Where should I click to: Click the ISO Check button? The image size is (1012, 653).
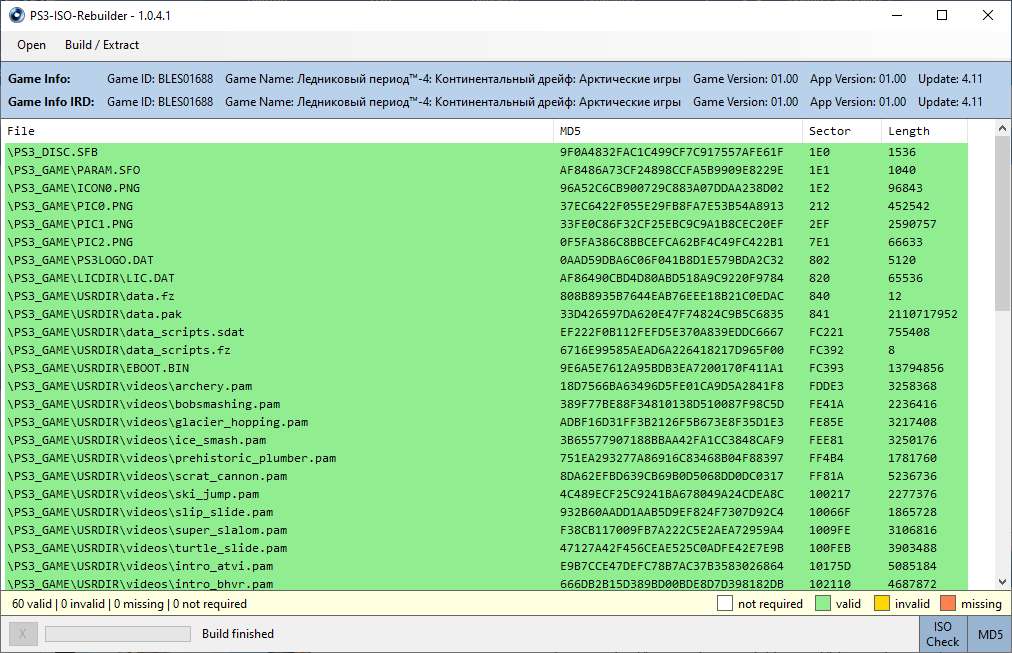click(x=943, y=634)
